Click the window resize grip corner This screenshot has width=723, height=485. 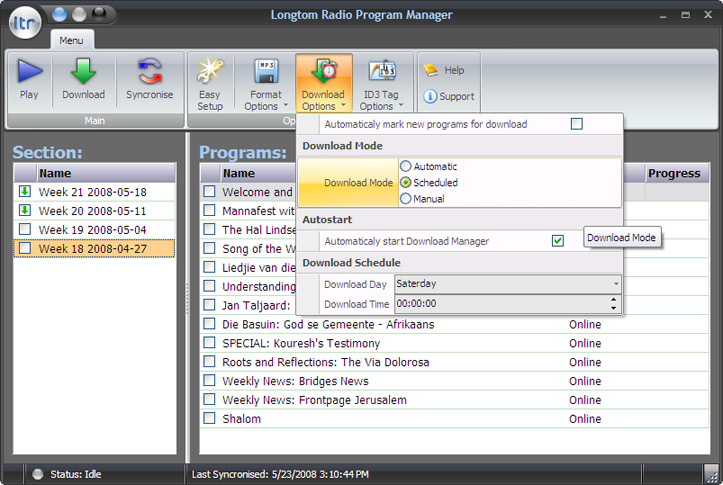pos(712,475)
